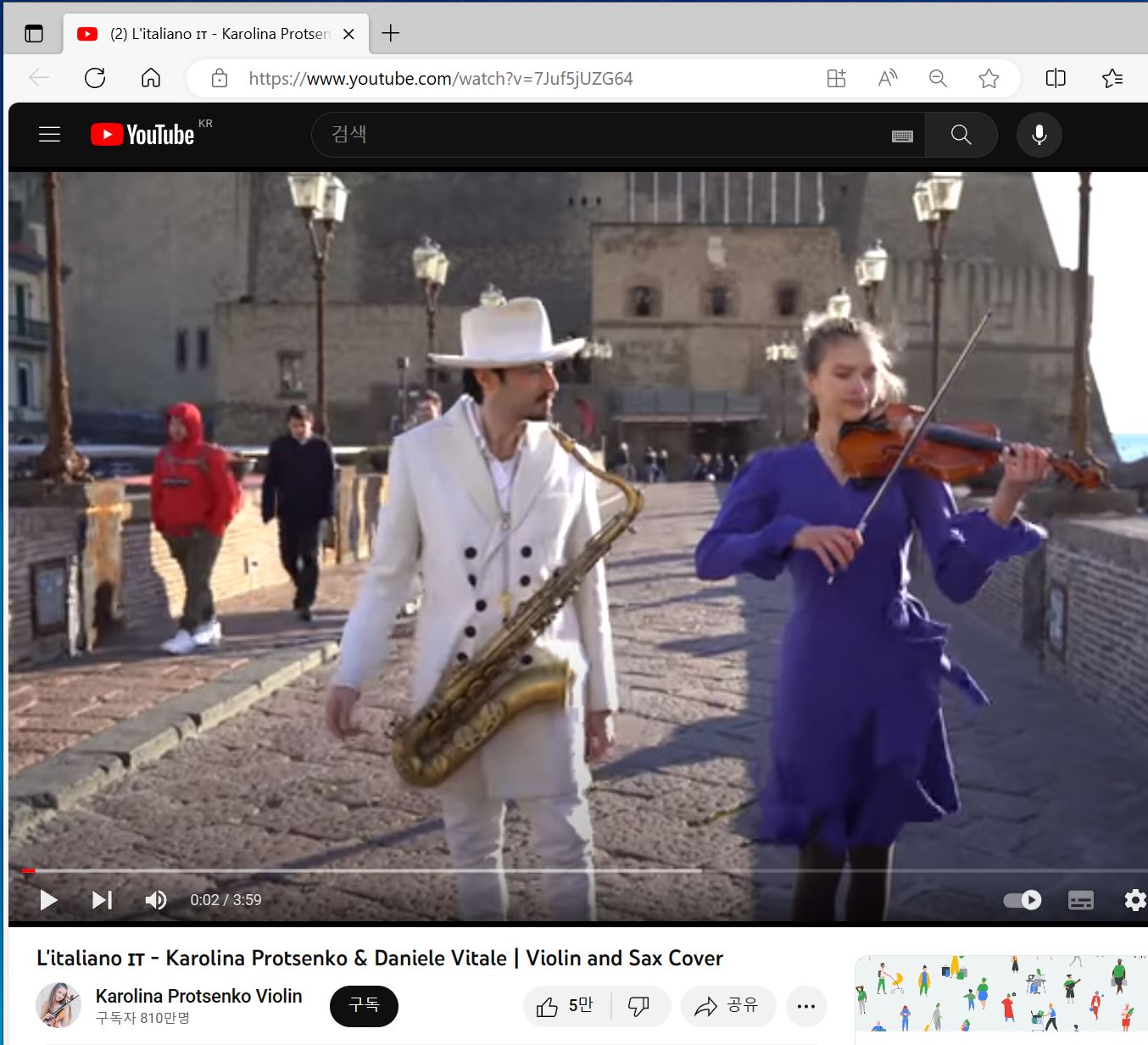Select the L'italiano browser tab
The width and height of the screenshot is (1148, 1045).
click(x=216, y=34)
